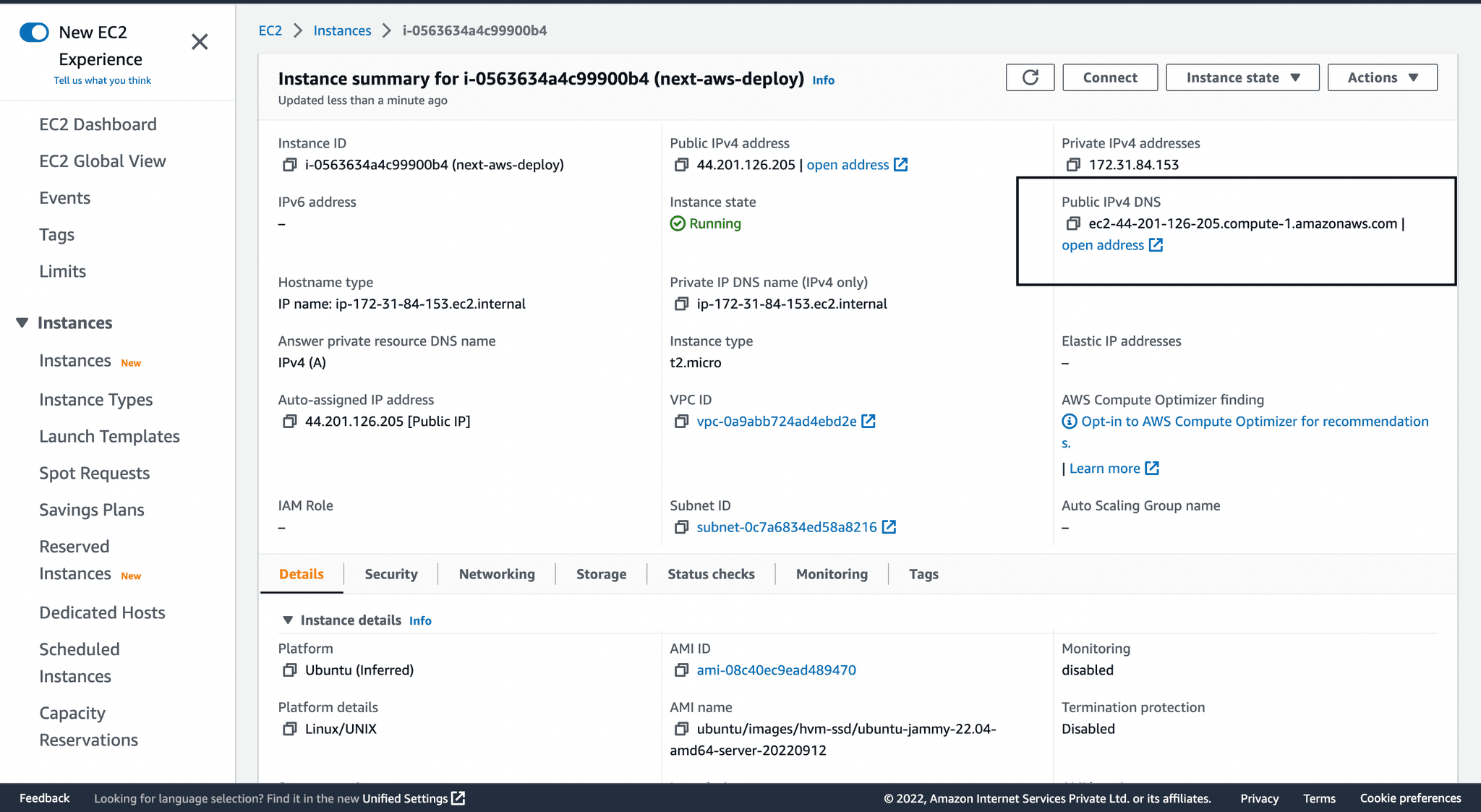Screen dimensions: 1481x812
Task: Copy the Public IPv4 address via copy icon
Action: point(680,164)
